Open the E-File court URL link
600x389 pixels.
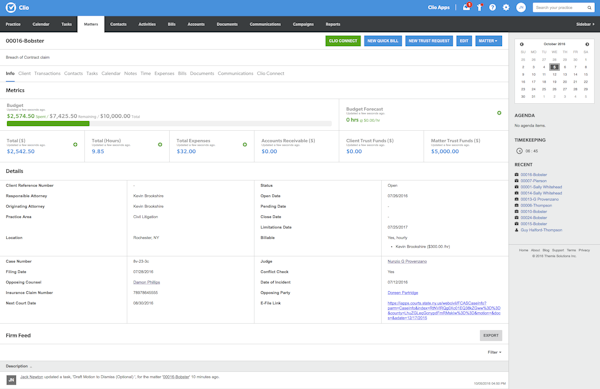[444, 311]
